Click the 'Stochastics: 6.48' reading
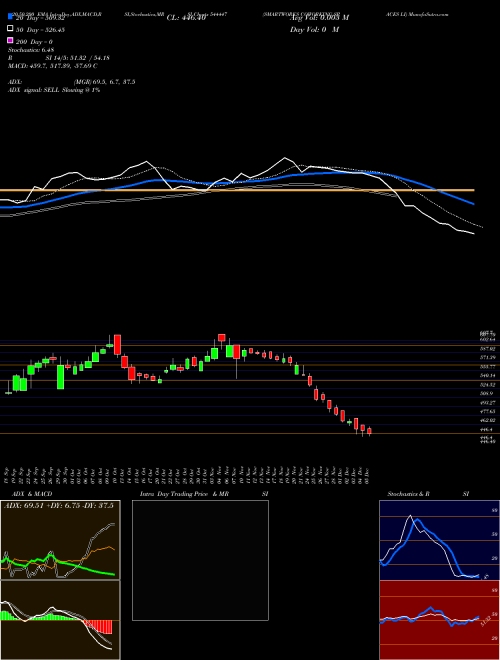Screen dimensions: 500x660 click(x=31, y=50)
